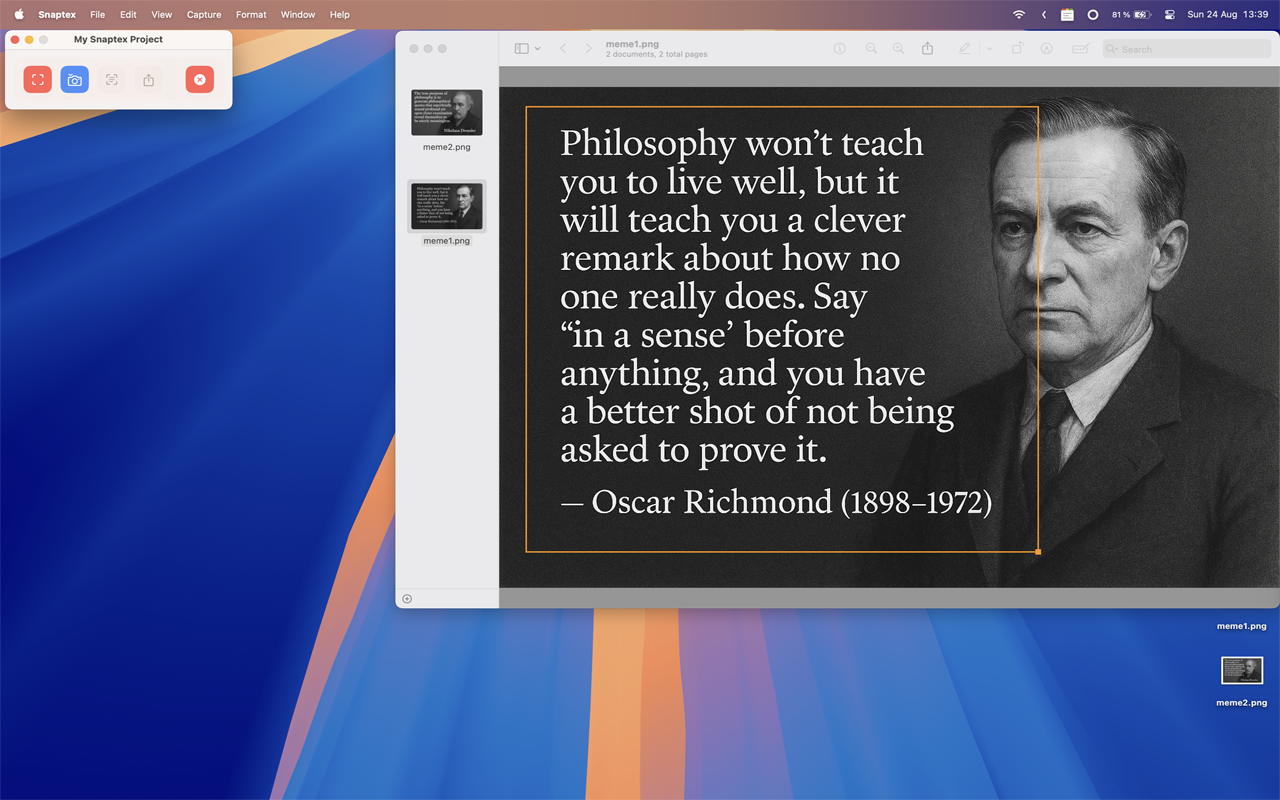Expand hidden menu bar items with chevron
This screenshot has height=800, width=1280.
click(1044, 15)
